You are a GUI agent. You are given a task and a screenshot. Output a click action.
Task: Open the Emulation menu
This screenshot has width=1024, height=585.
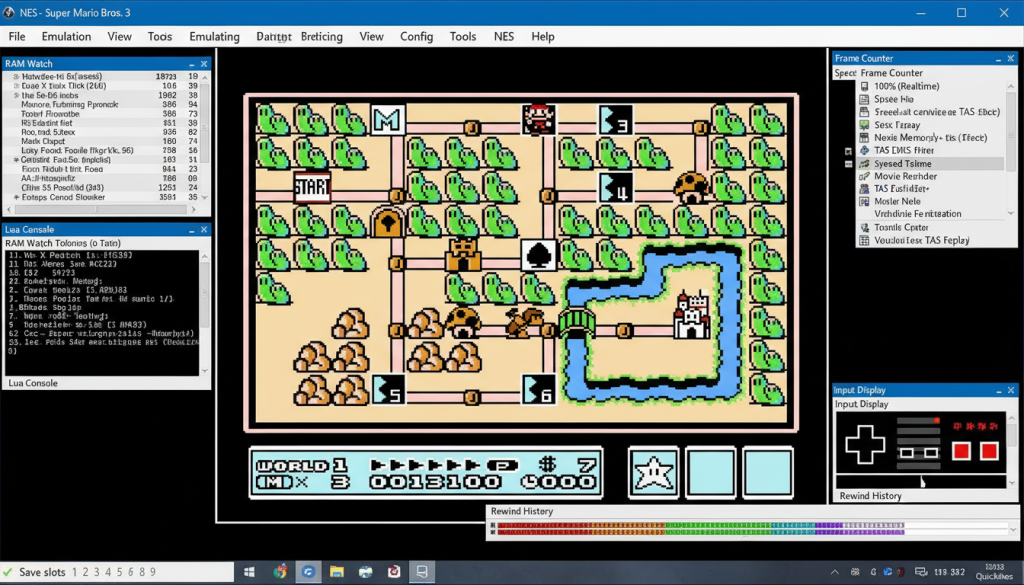(67, 37)
